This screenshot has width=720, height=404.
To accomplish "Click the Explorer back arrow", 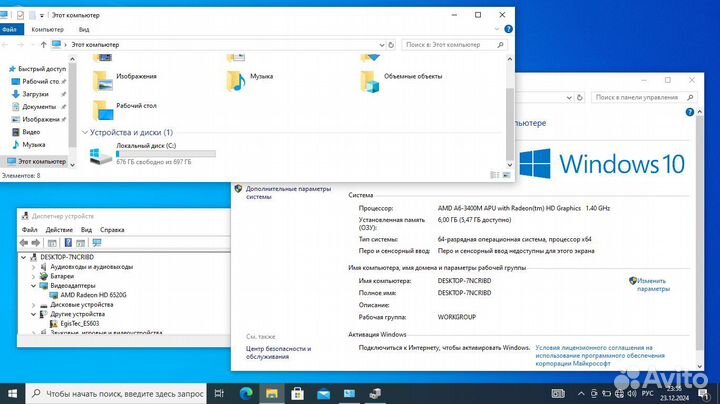I will click(x=5, y=45).
